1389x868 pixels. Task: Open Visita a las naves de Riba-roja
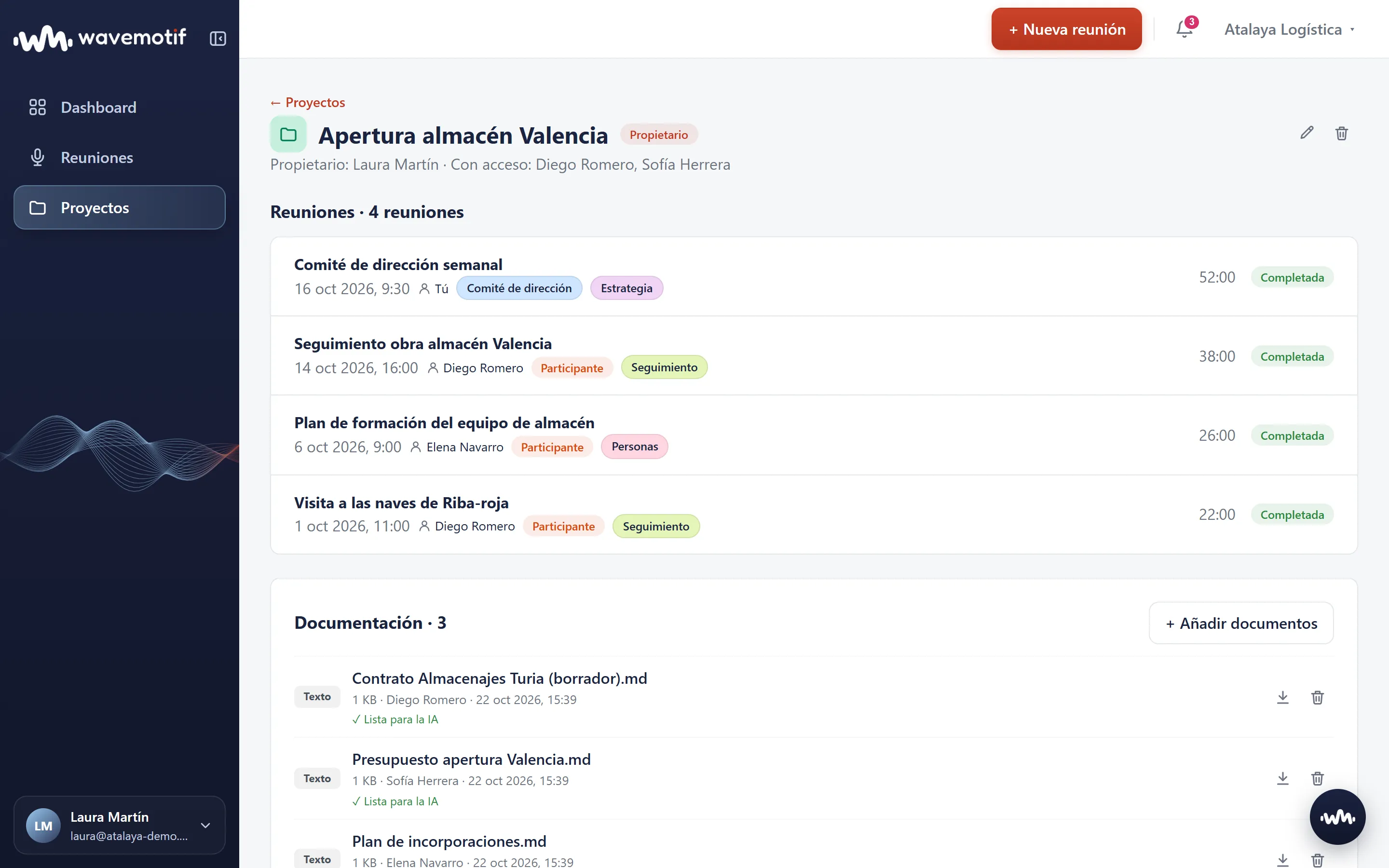pyautogui.click(x=814, y=515)
